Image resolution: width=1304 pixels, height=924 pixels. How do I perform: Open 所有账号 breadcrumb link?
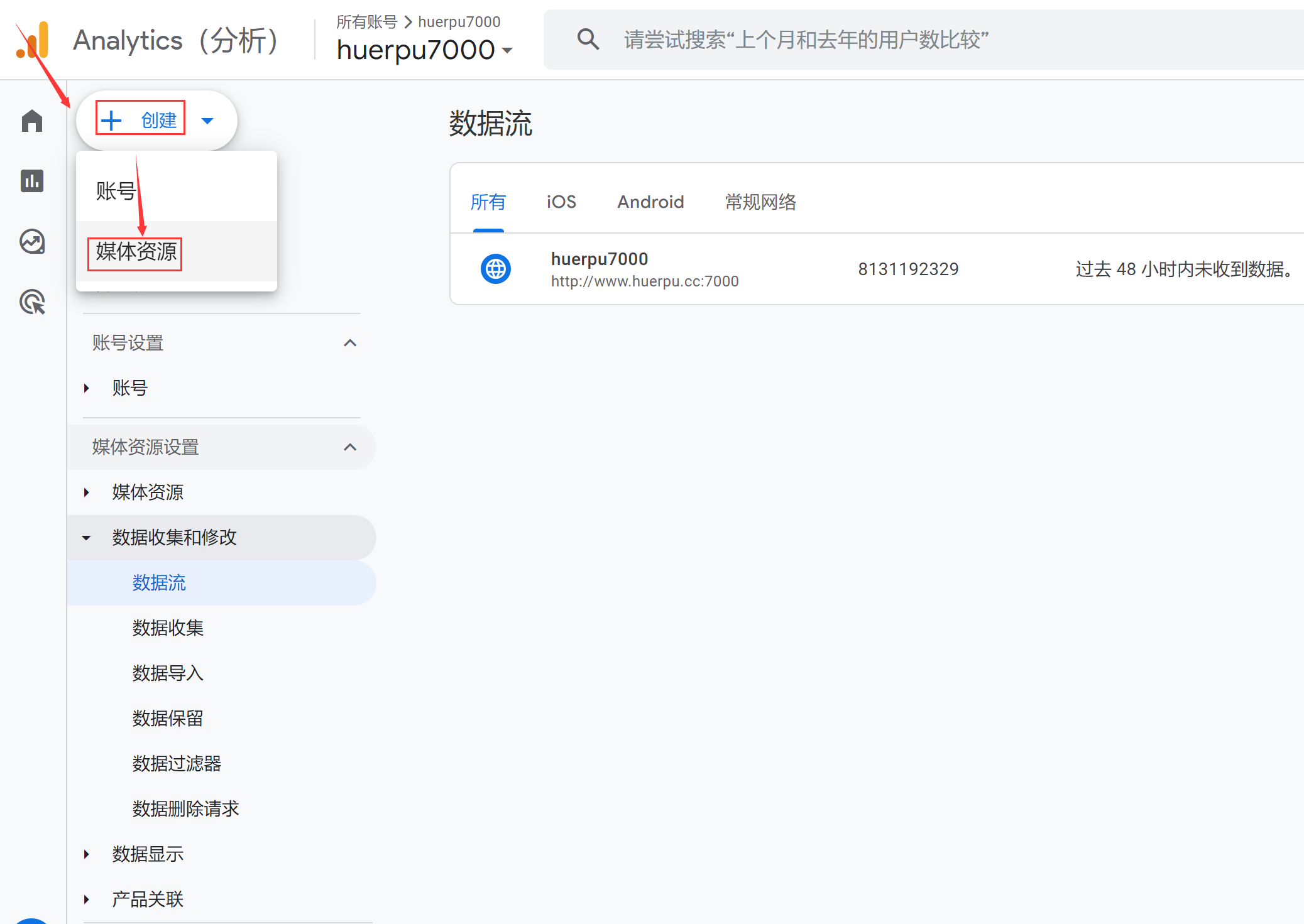tap(367, 22)
